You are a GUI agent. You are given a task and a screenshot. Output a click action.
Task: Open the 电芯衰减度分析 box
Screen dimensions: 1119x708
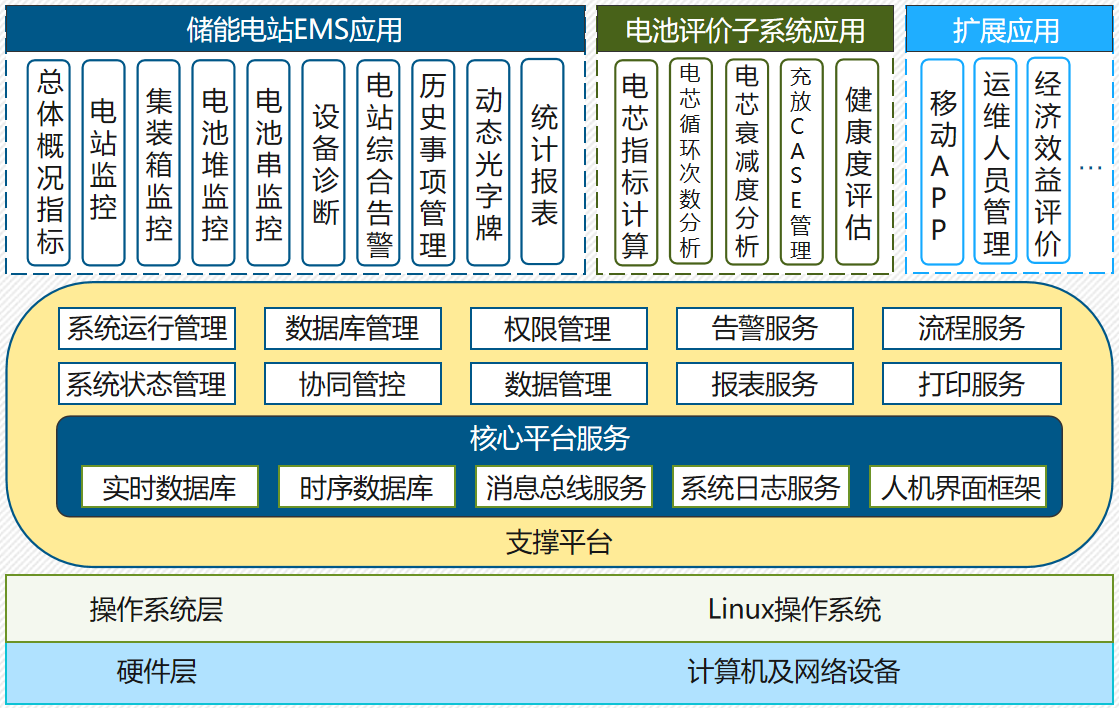tap(746, 163)
